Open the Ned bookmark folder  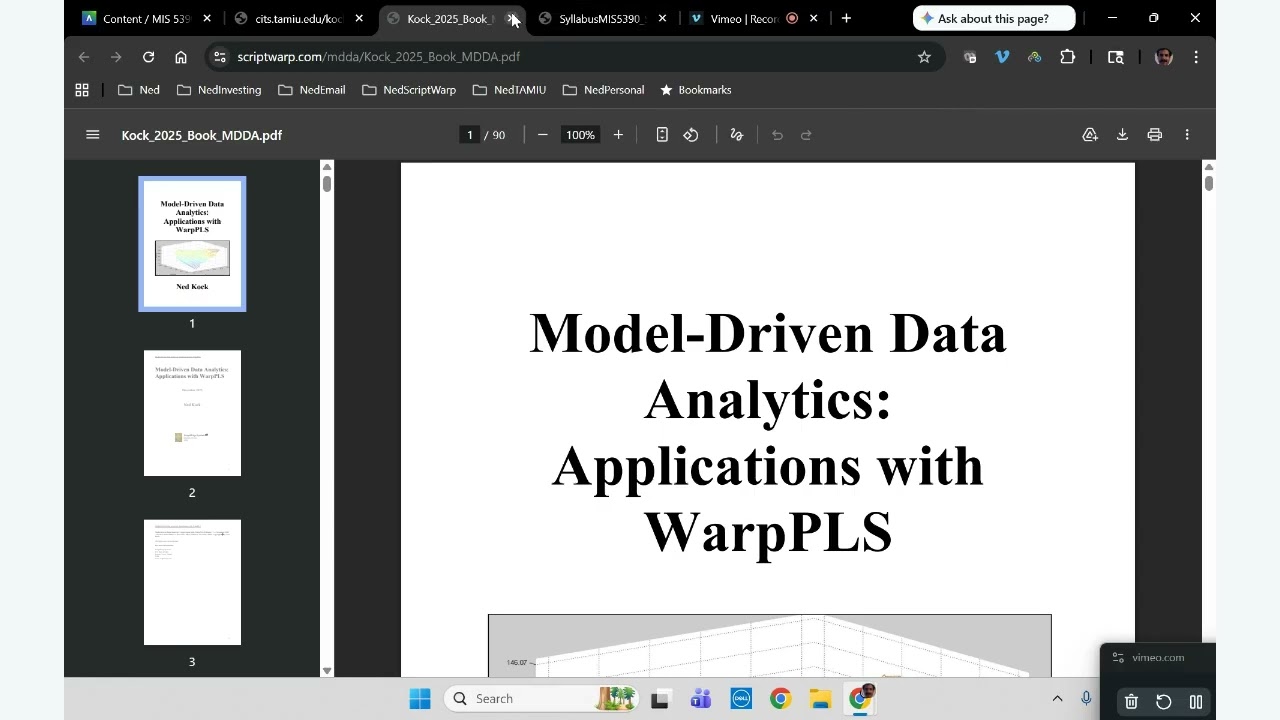tap(139, 90)
